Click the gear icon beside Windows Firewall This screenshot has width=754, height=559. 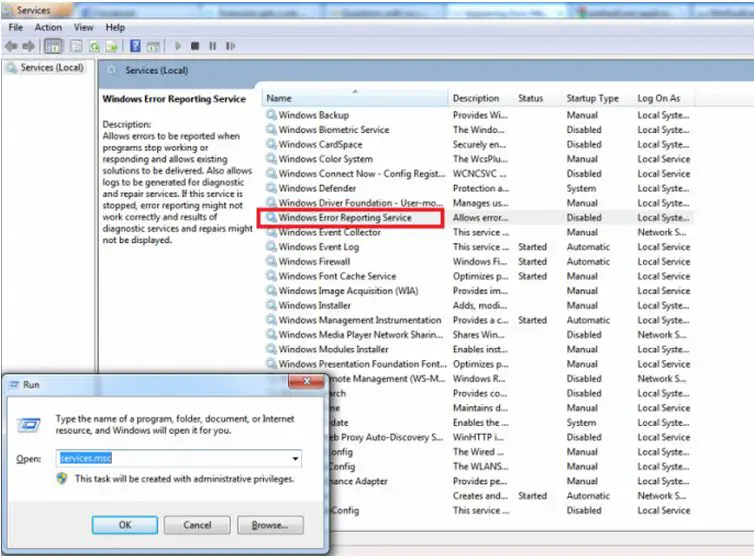coord(271,261)
